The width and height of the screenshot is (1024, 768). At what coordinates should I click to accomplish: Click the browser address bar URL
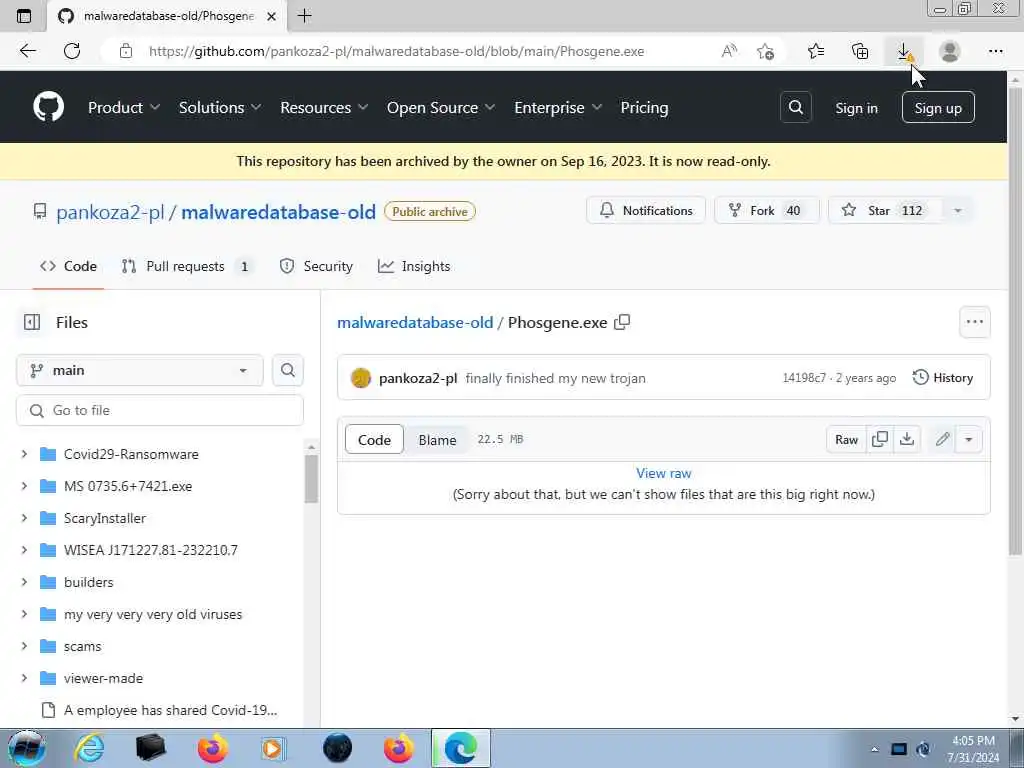396,51
